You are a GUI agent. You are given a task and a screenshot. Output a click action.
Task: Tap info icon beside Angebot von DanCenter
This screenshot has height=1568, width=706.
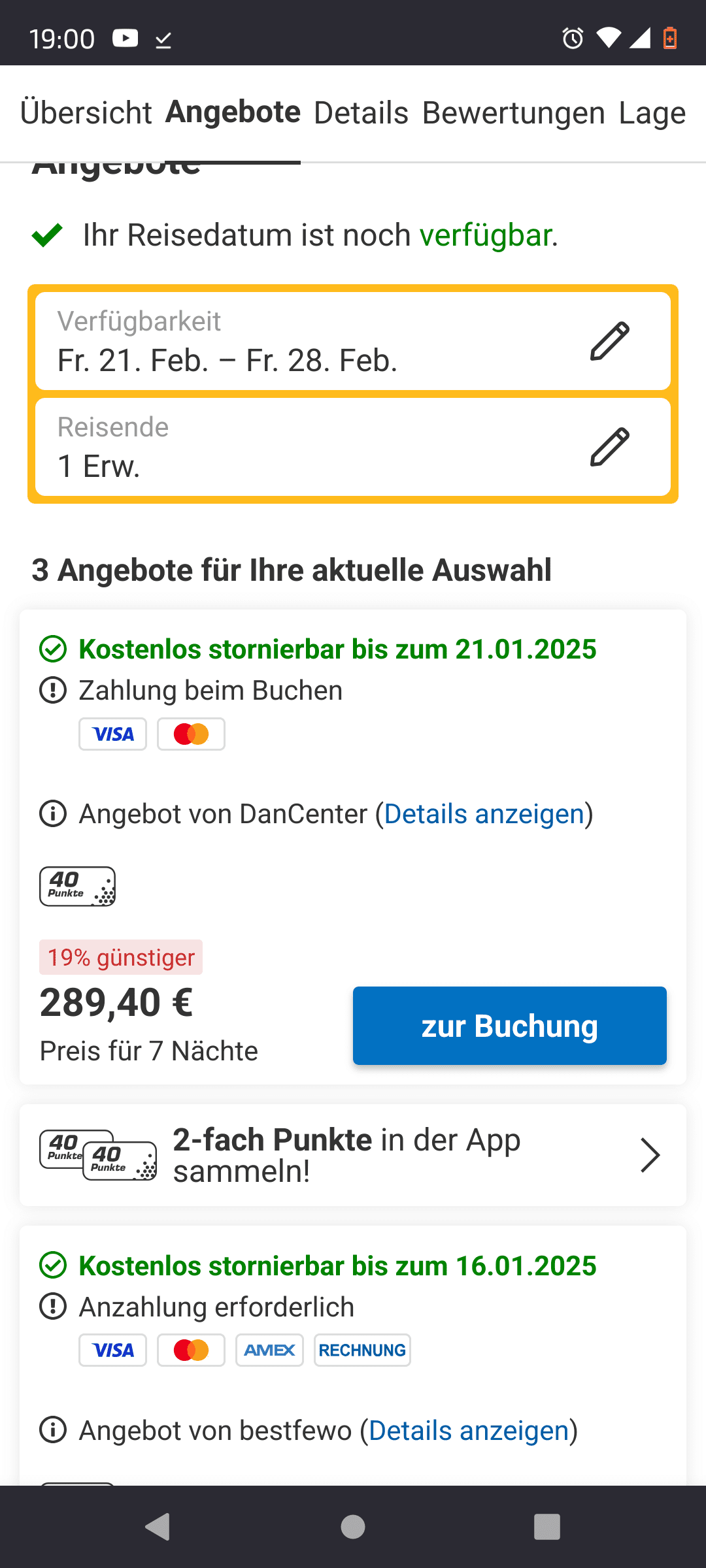53,814
